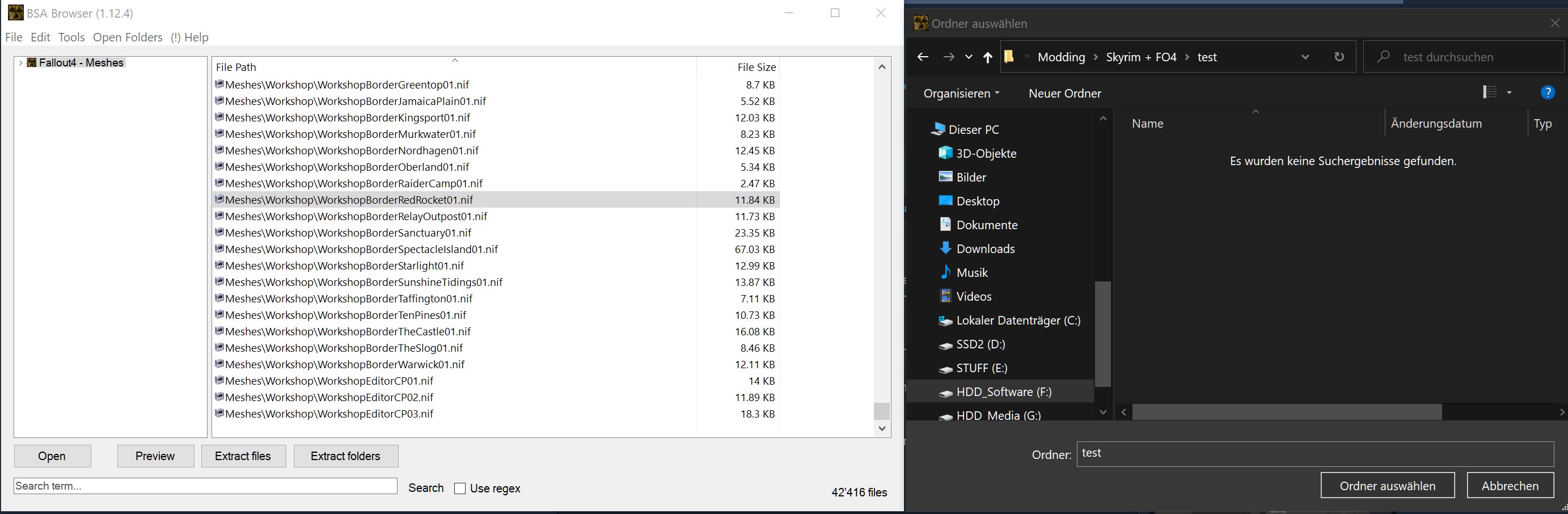Open the Open Folders menu
Screen dimensions: 1568x514
128,37
